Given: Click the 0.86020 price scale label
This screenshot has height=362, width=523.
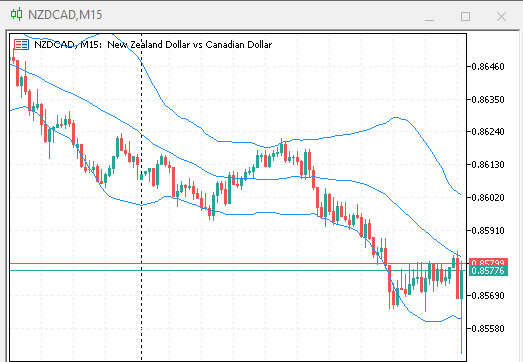Looking at the screenshot, I should tap(488, 198).
